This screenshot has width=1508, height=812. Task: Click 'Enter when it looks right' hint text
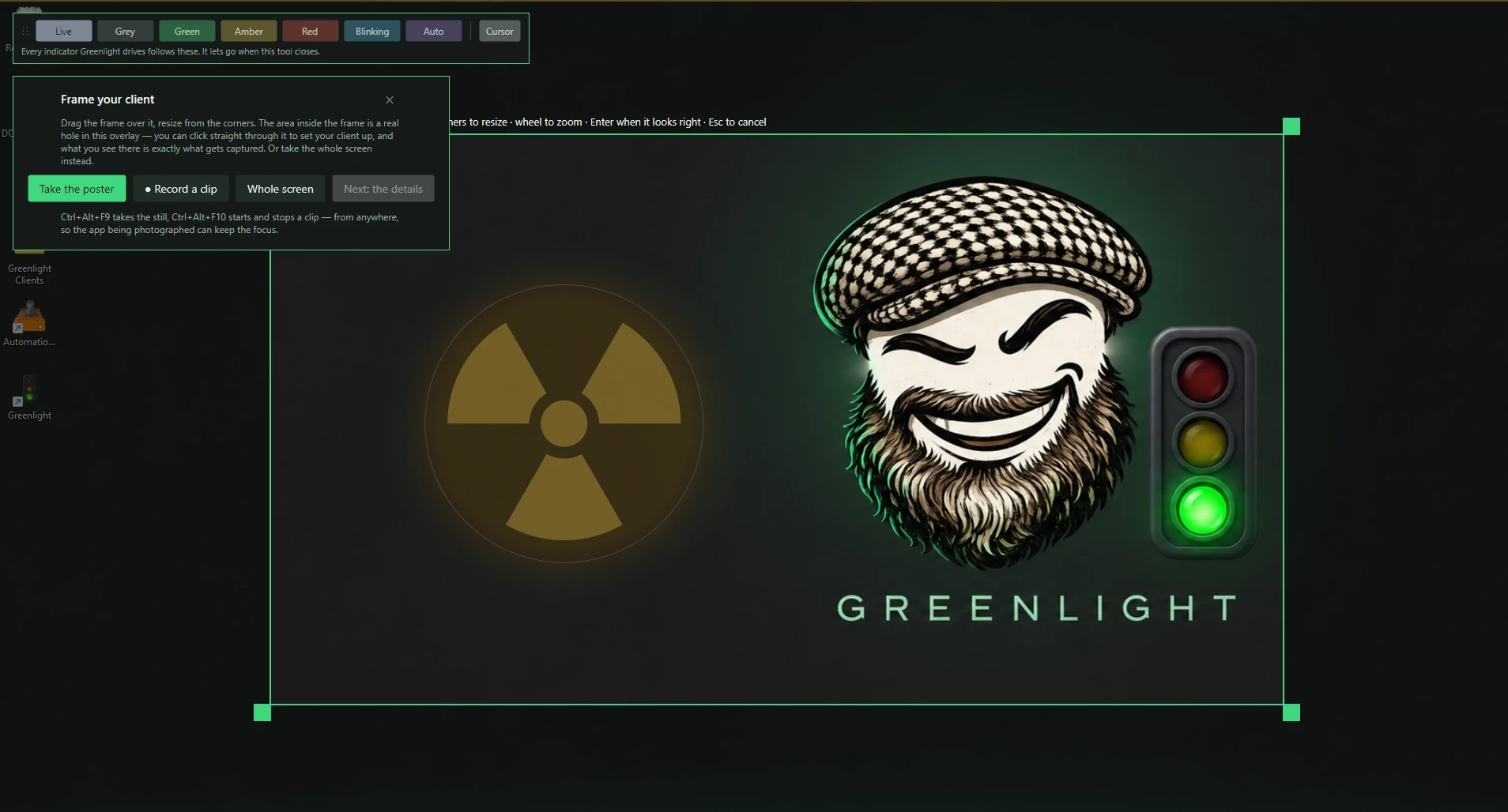pos(645,122)
